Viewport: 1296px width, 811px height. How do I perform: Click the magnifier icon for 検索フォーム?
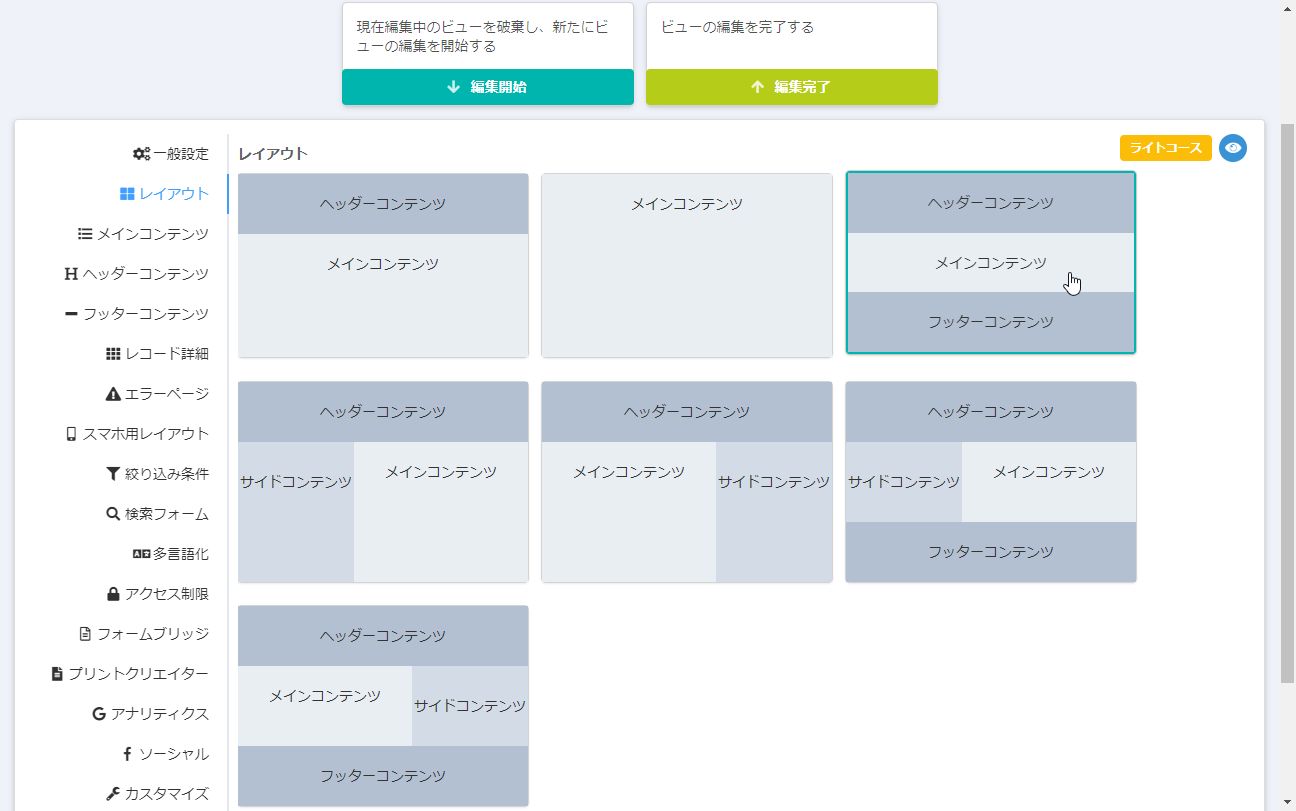[113, 514]
